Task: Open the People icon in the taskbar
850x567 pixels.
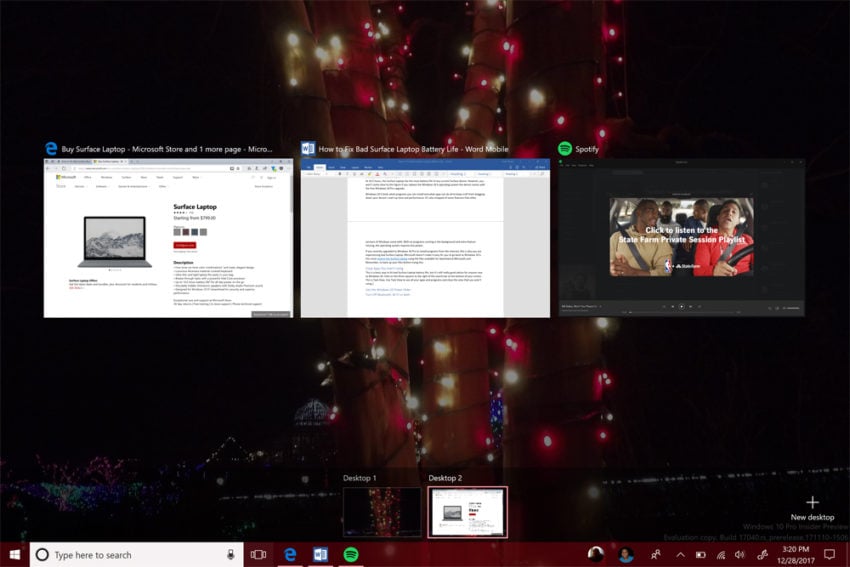Action: click(656, 555)
